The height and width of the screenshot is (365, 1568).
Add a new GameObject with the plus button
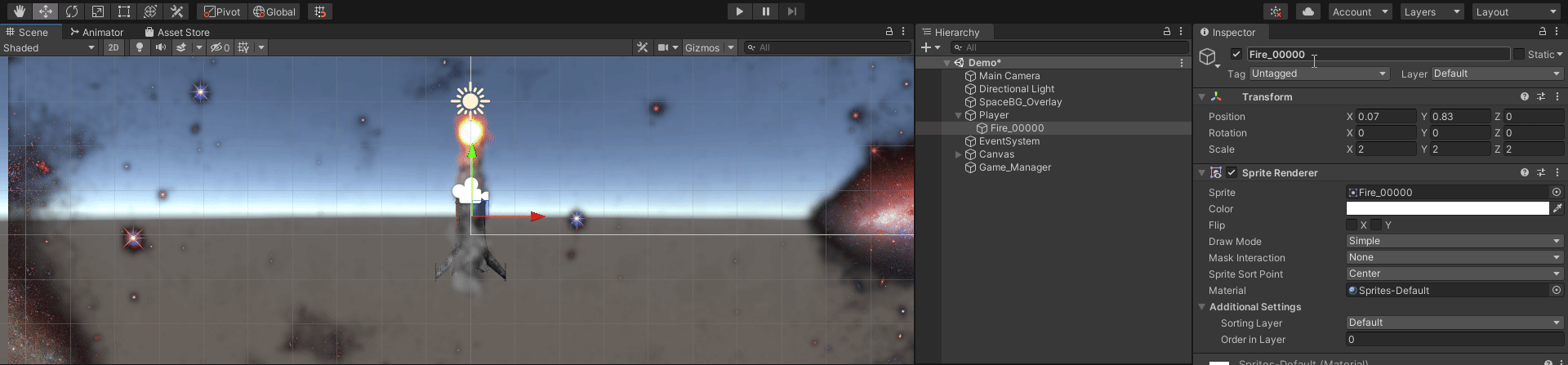pyautogui.click(x=926, y=47)
